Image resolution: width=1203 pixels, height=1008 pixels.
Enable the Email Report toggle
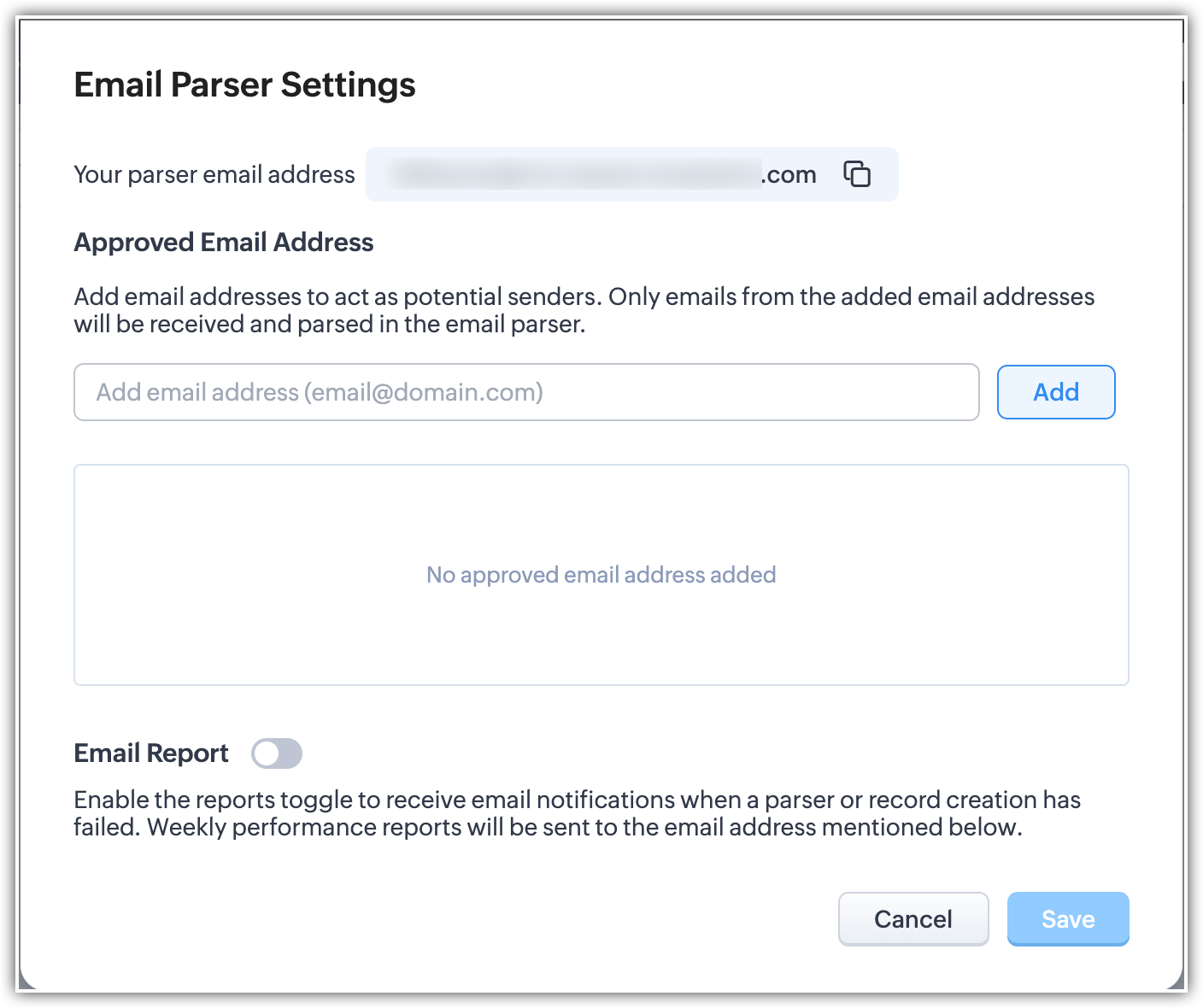tap(277, 753)
